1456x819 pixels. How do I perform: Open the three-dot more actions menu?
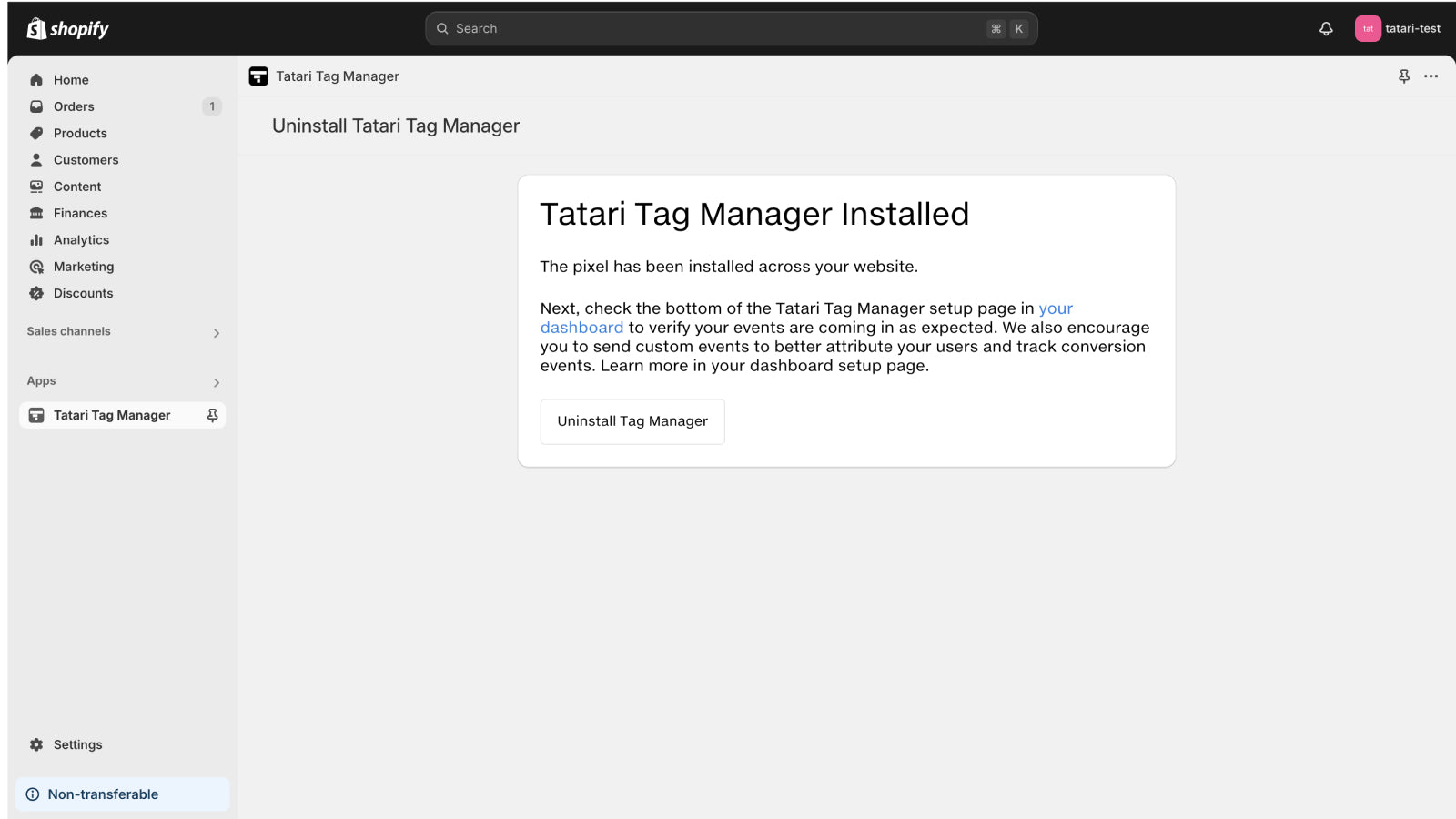(x=1431, y=76)
